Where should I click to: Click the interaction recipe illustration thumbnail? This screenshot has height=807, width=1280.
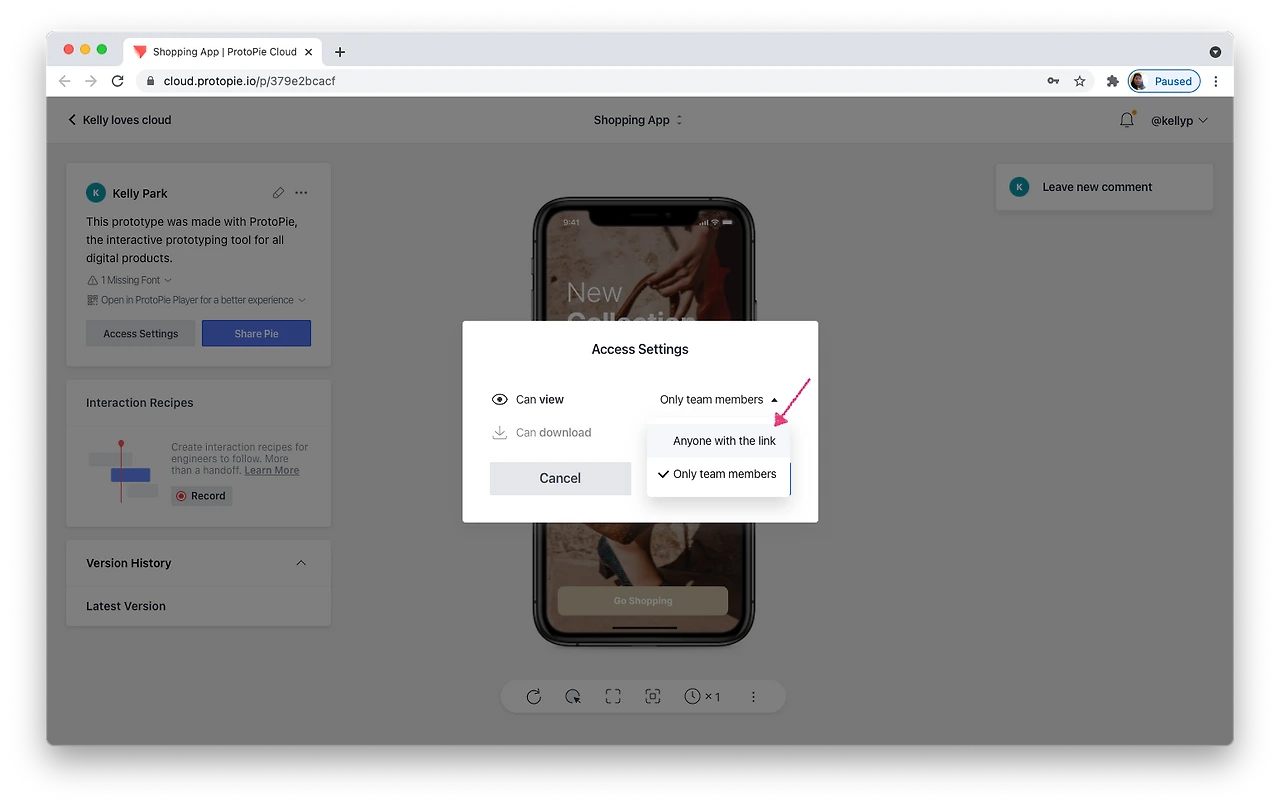pos(124,471)
